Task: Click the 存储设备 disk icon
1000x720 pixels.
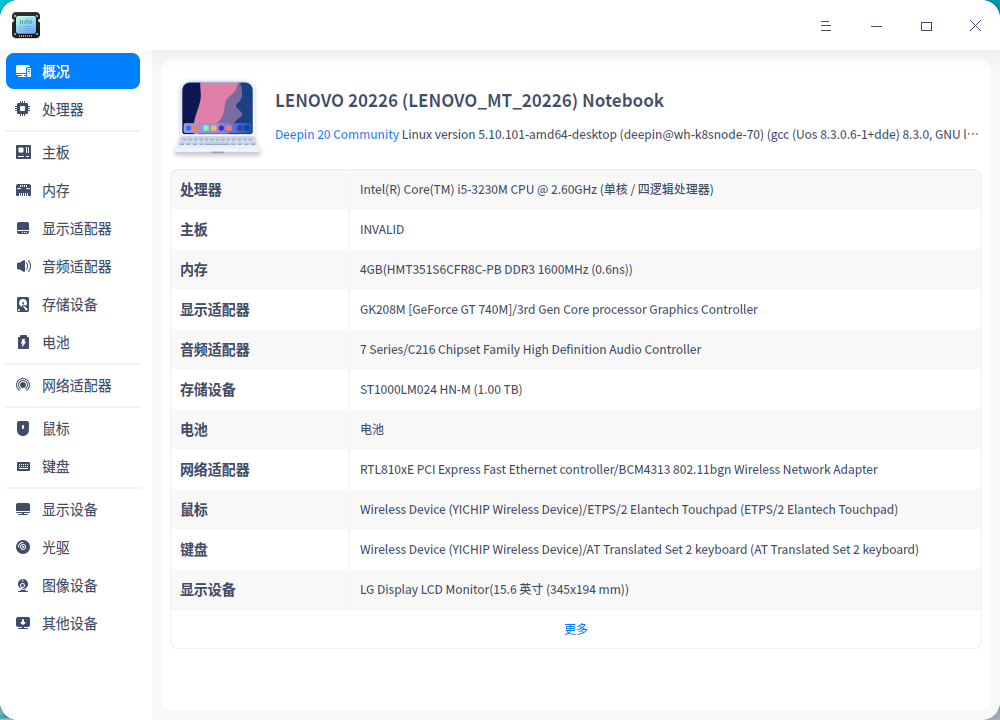Action: point(24,304)
